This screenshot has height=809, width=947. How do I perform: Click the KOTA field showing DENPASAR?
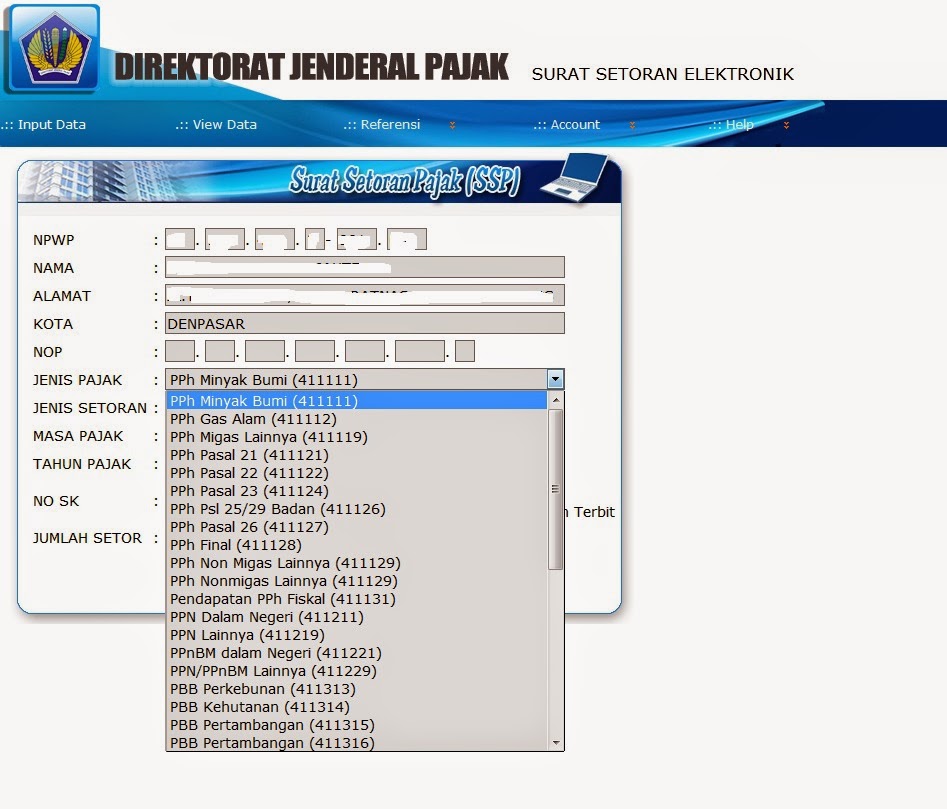pyautogui.click(x=365, y=323)
